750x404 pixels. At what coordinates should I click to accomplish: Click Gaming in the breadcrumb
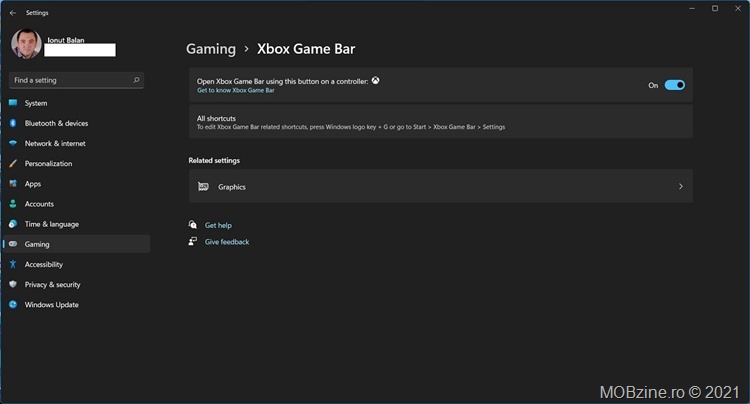210,49
